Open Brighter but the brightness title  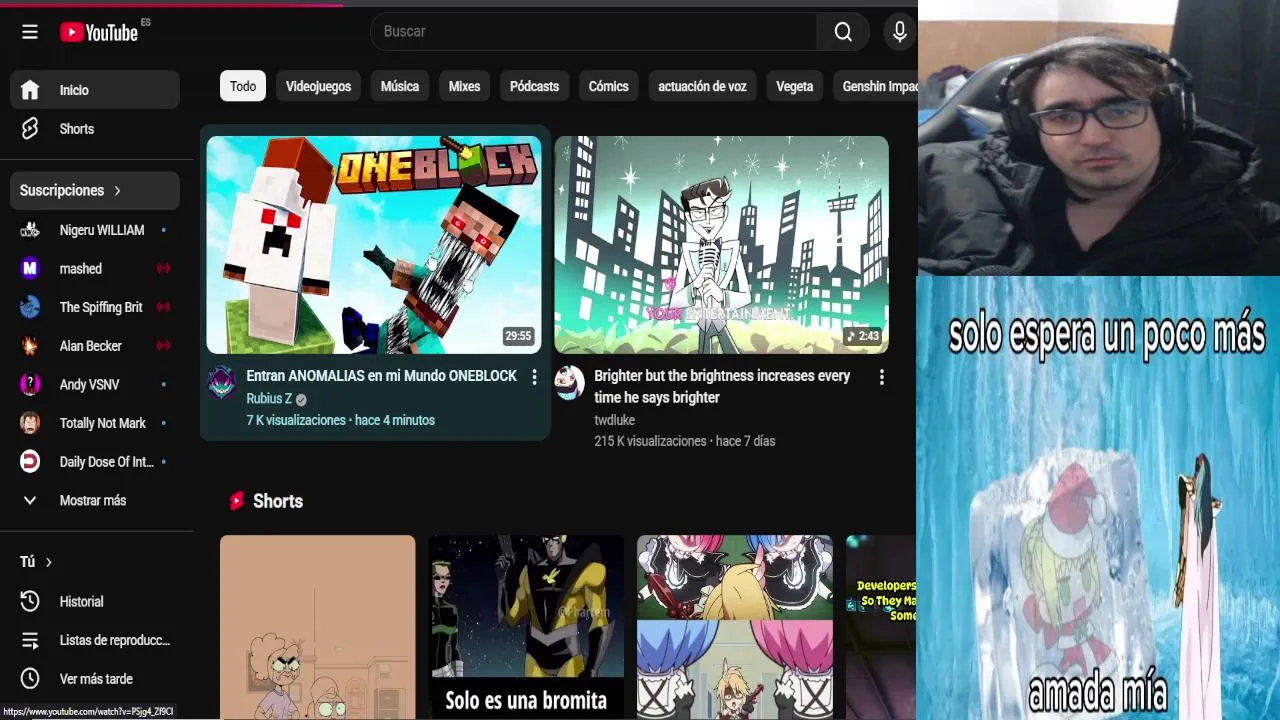[722, 386]
